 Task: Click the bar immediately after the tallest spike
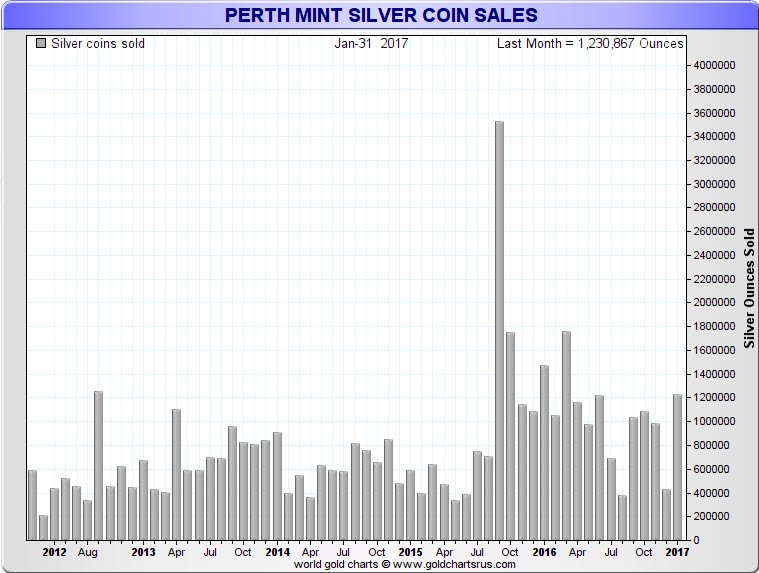(510, 437)
